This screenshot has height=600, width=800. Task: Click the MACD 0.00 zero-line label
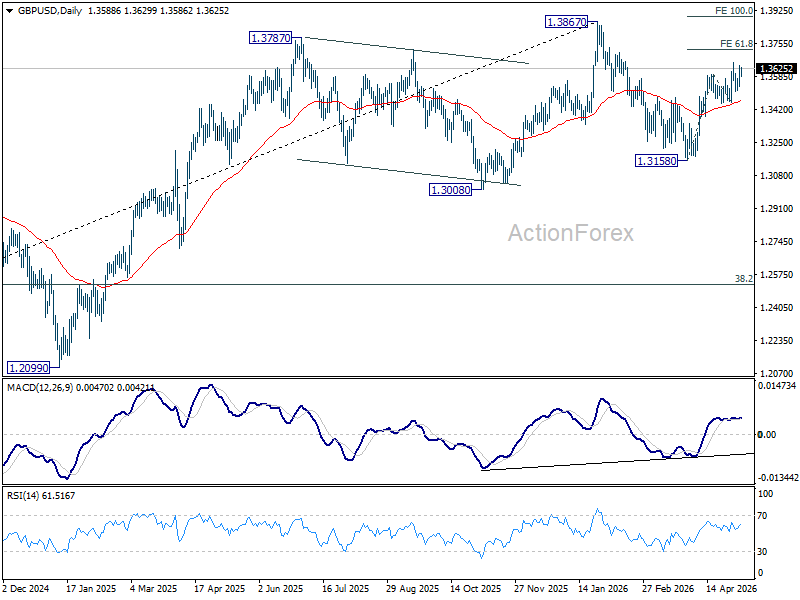tap(767, 435)
